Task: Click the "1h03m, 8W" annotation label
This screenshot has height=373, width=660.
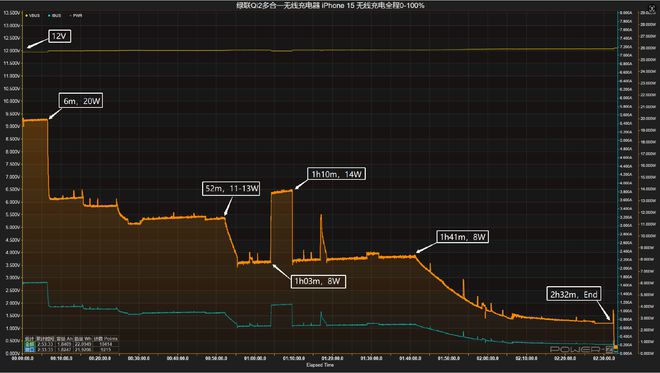Action: pos(318,281)
